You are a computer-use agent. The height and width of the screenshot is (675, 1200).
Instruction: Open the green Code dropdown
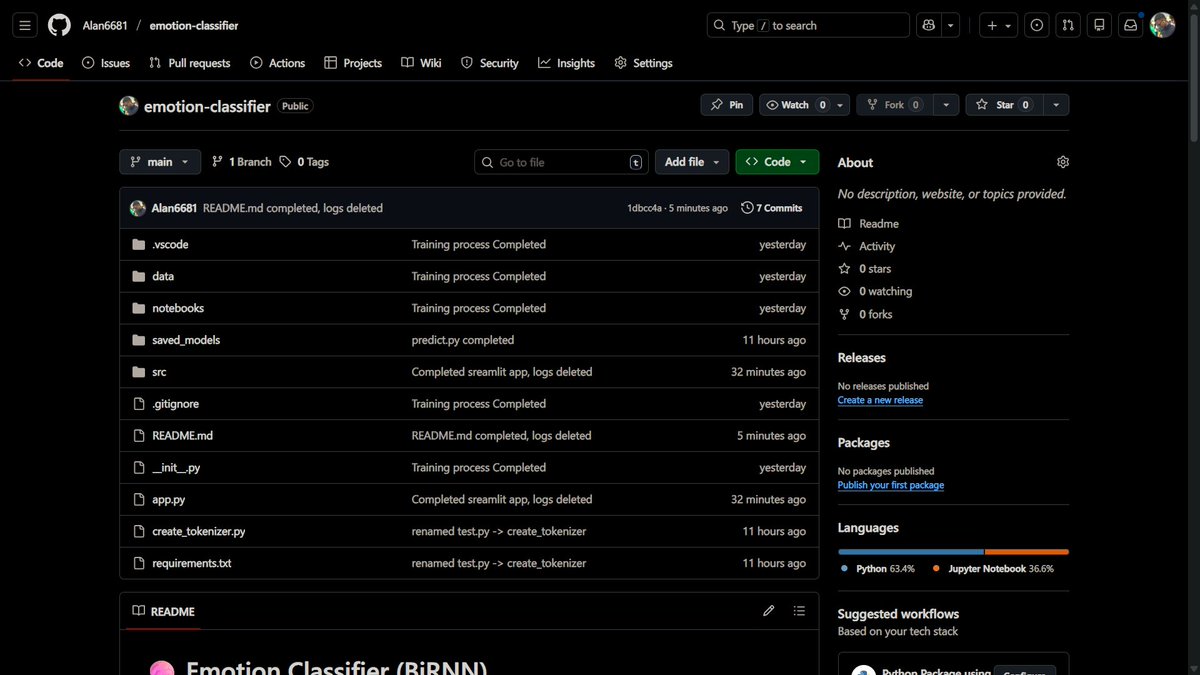click(777, 162)
